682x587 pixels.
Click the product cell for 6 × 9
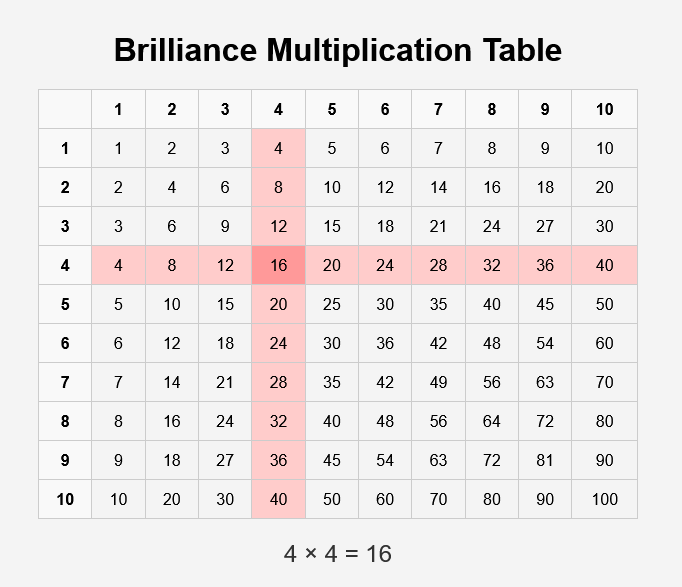coord(545,343)
